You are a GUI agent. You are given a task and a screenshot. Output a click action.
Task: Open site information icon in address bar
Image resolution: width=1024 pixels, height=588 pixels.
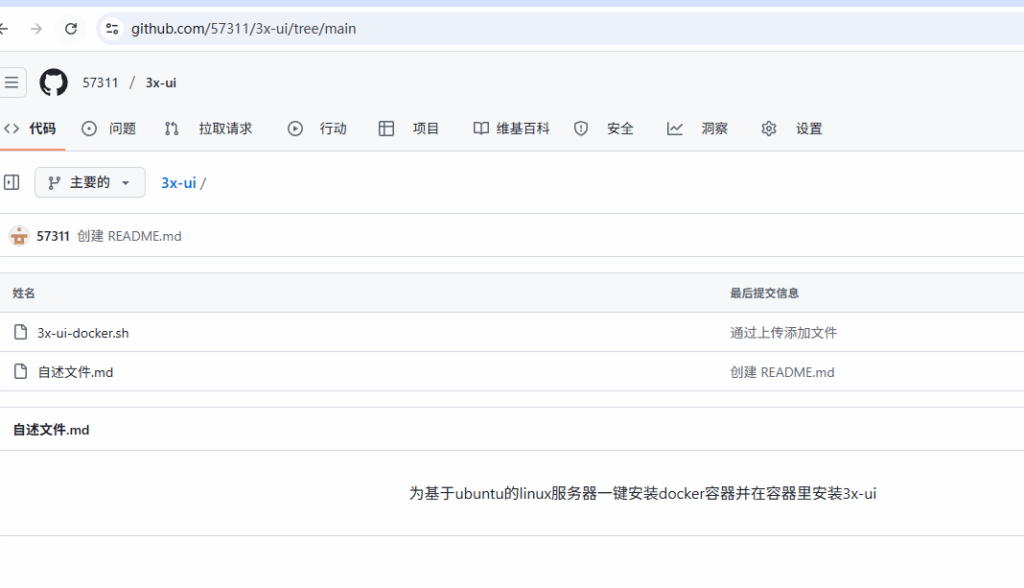pyautogui.click(x=112, y=29)
